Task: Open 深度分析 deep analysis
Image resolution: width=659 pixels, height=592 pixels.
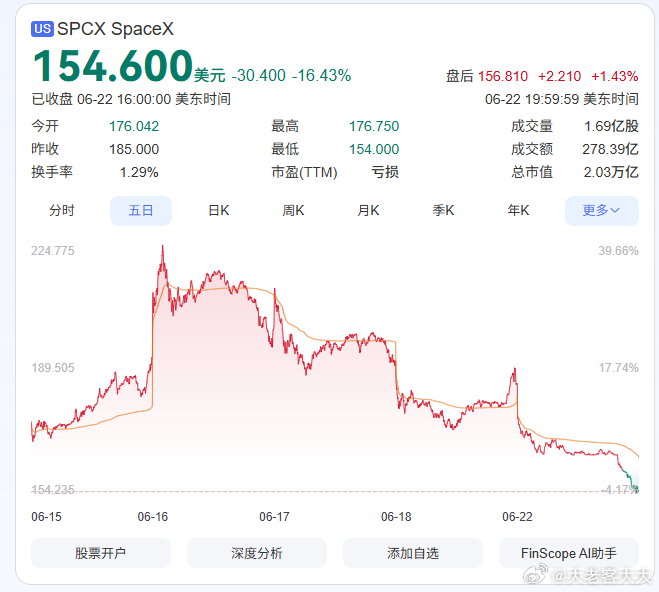Action: (257, 553)
